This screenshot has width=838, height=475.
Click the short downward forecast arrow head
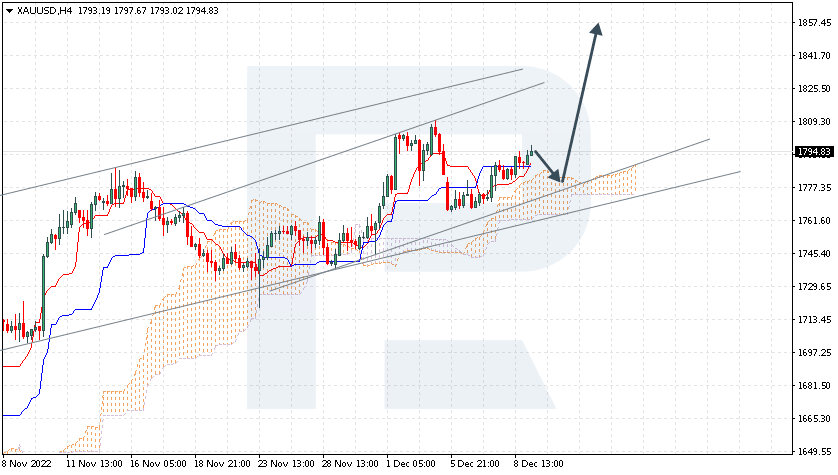click(x=556, y=175)
